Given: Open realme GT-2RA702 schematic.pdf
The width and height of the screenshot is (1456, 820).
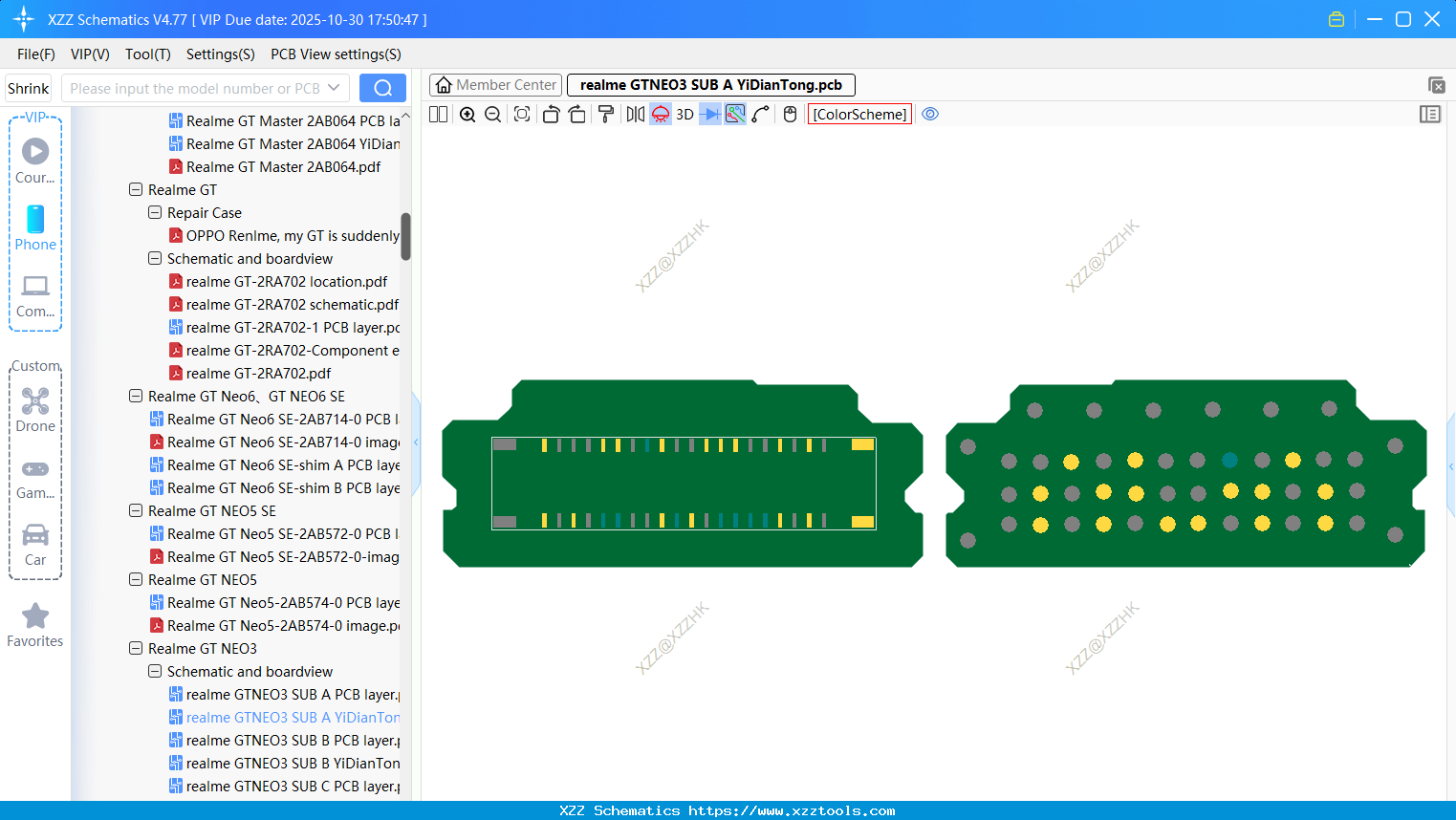Looking at the screenshot, I should point(293,305).
